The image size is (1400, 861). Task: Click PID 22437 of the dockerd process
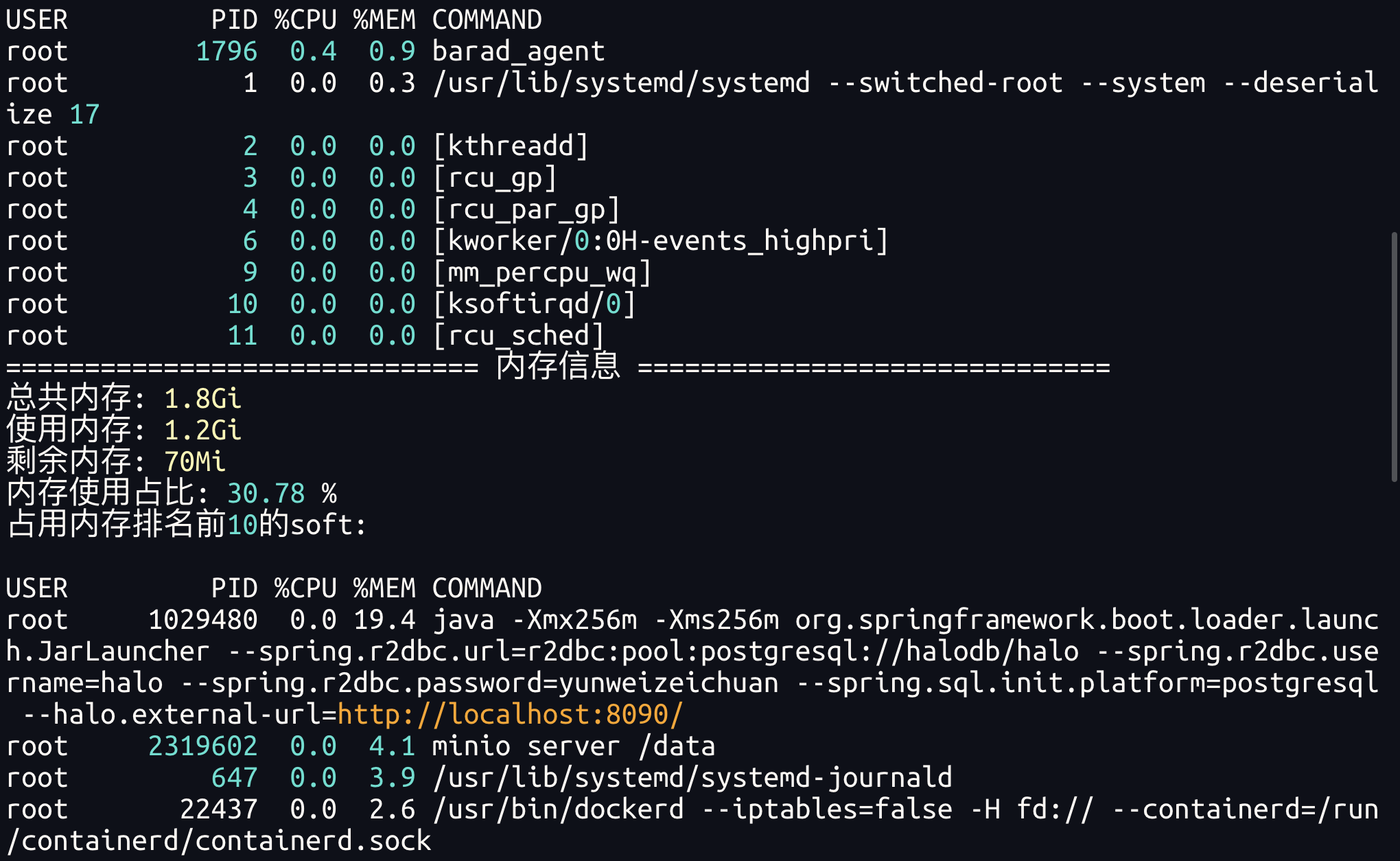click(219, 810)
